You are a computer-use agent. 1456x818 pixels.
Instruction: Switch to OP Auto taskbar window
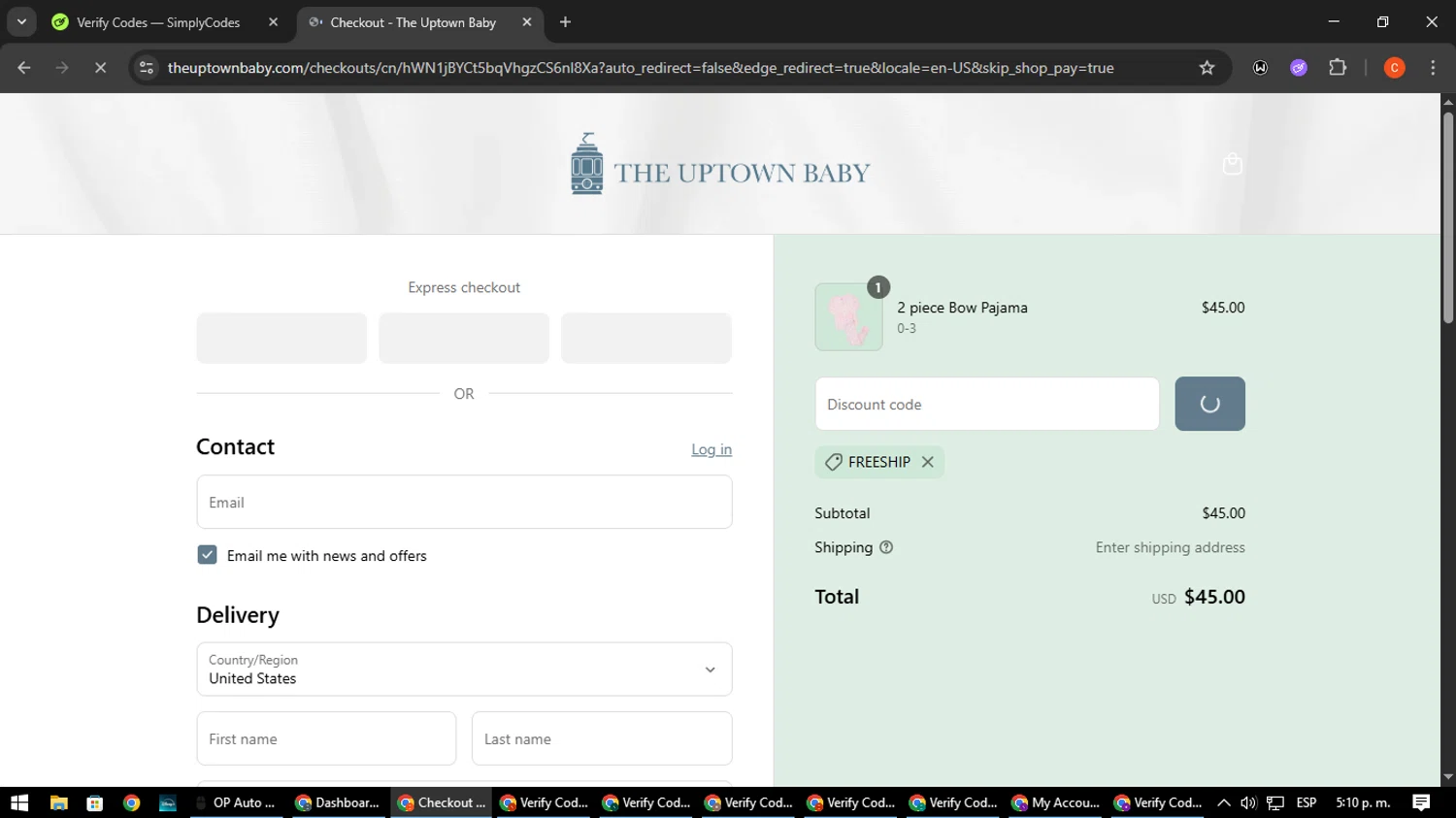237,802
